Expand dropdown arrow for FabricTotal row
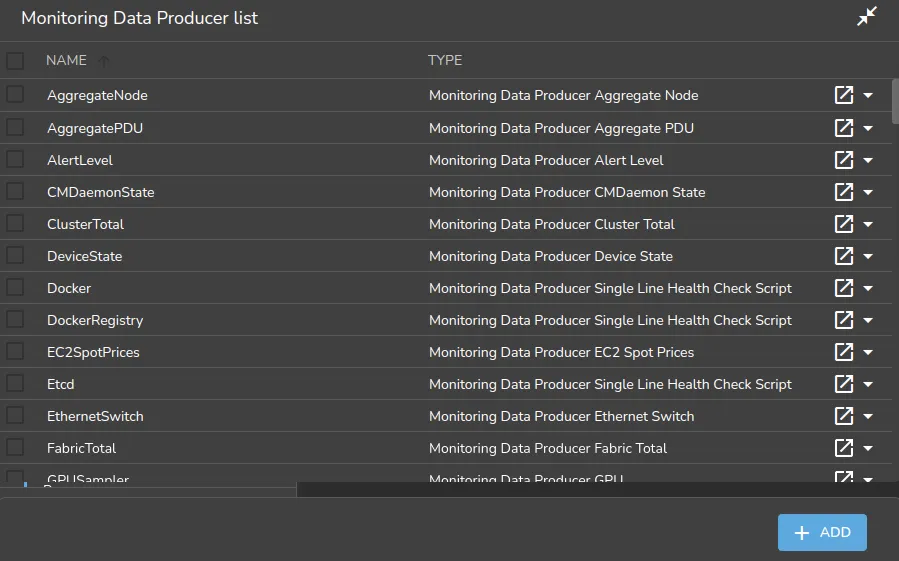This screenshot has height=561, width=899. 868,449
